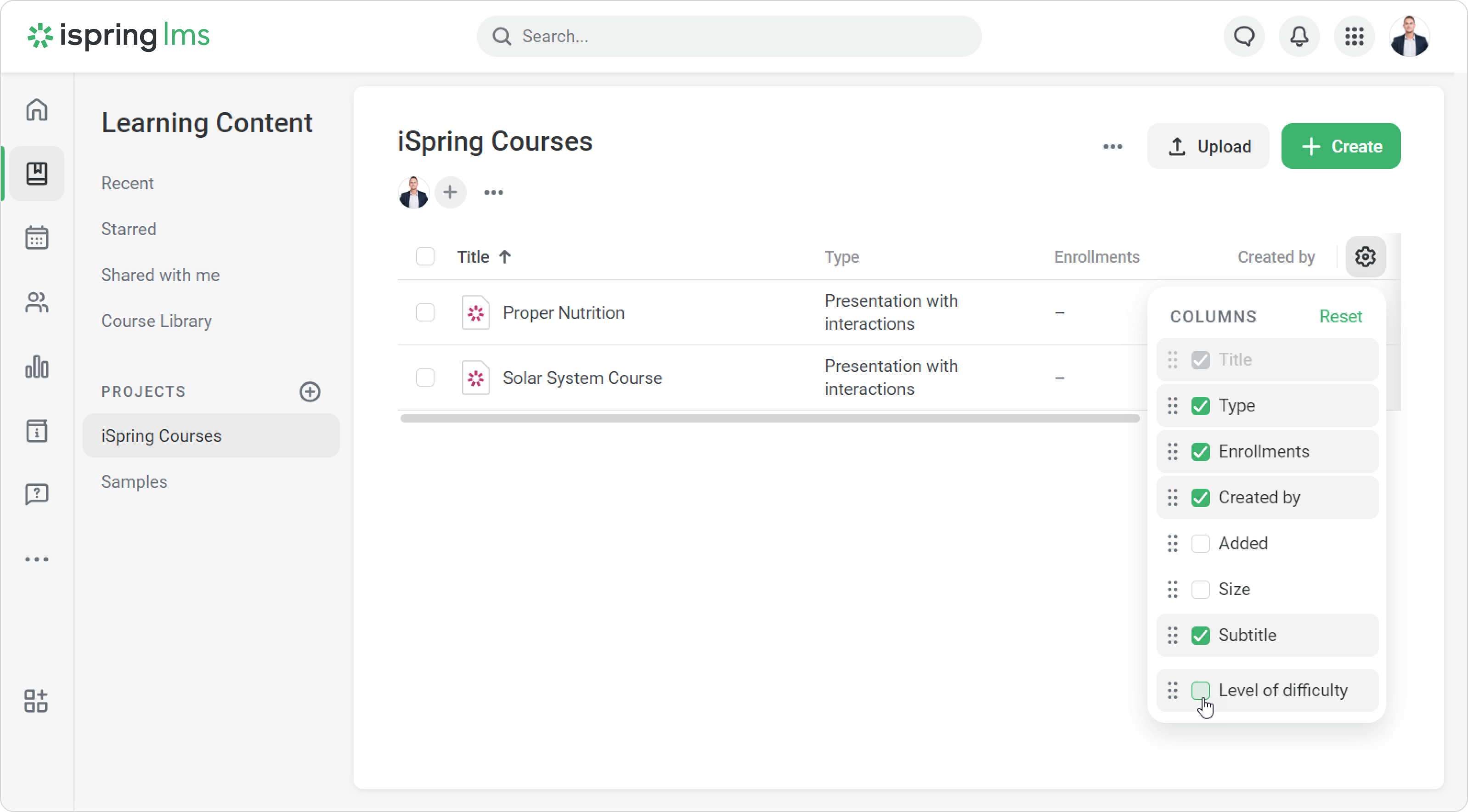1468x812 pixels.
Task: Enable the Level of difficulty column
Action: tap(1200, 690)
